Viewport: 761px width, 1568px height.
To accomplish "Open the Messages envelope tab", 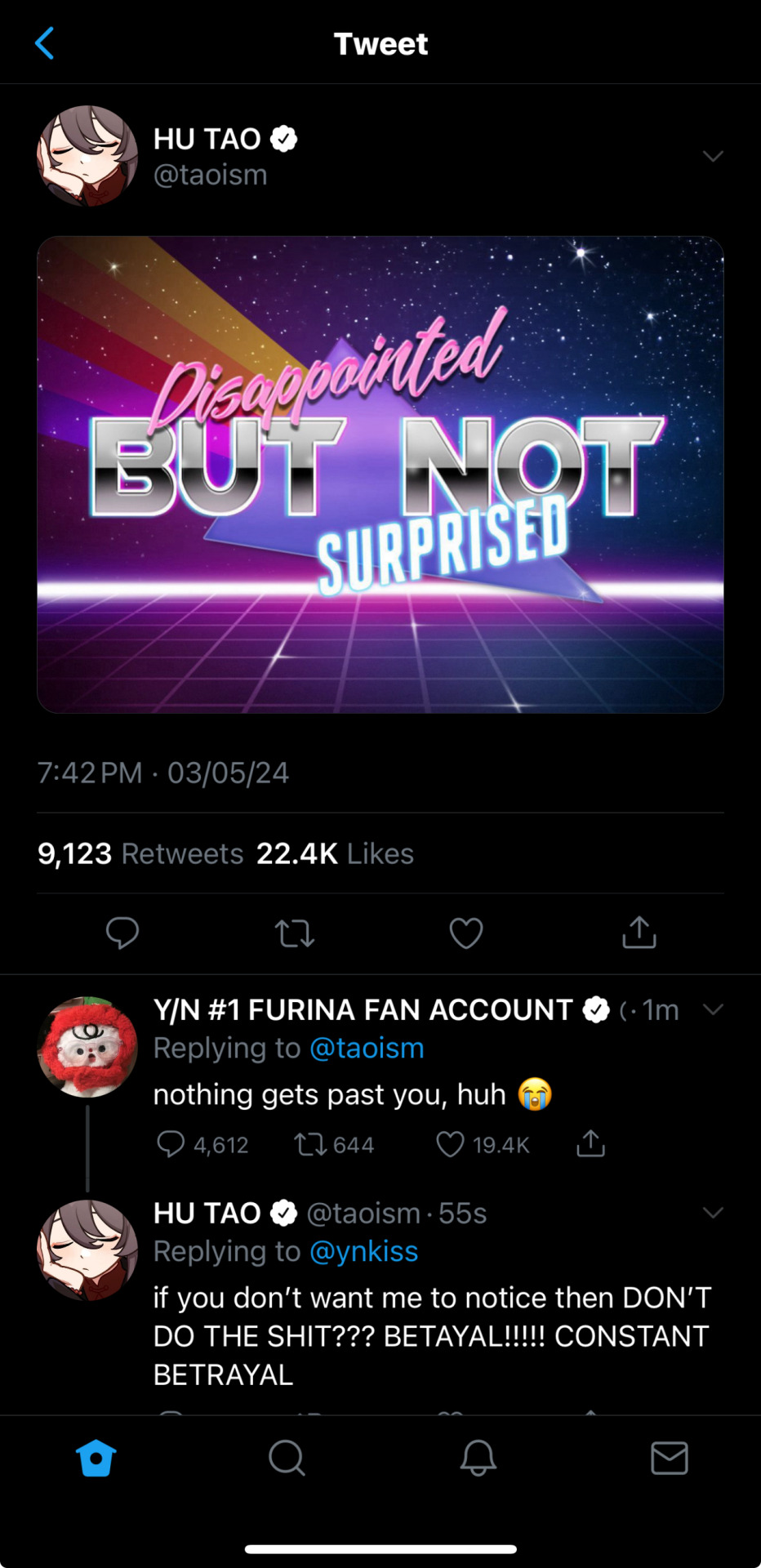I will (x=670, y=1458).
